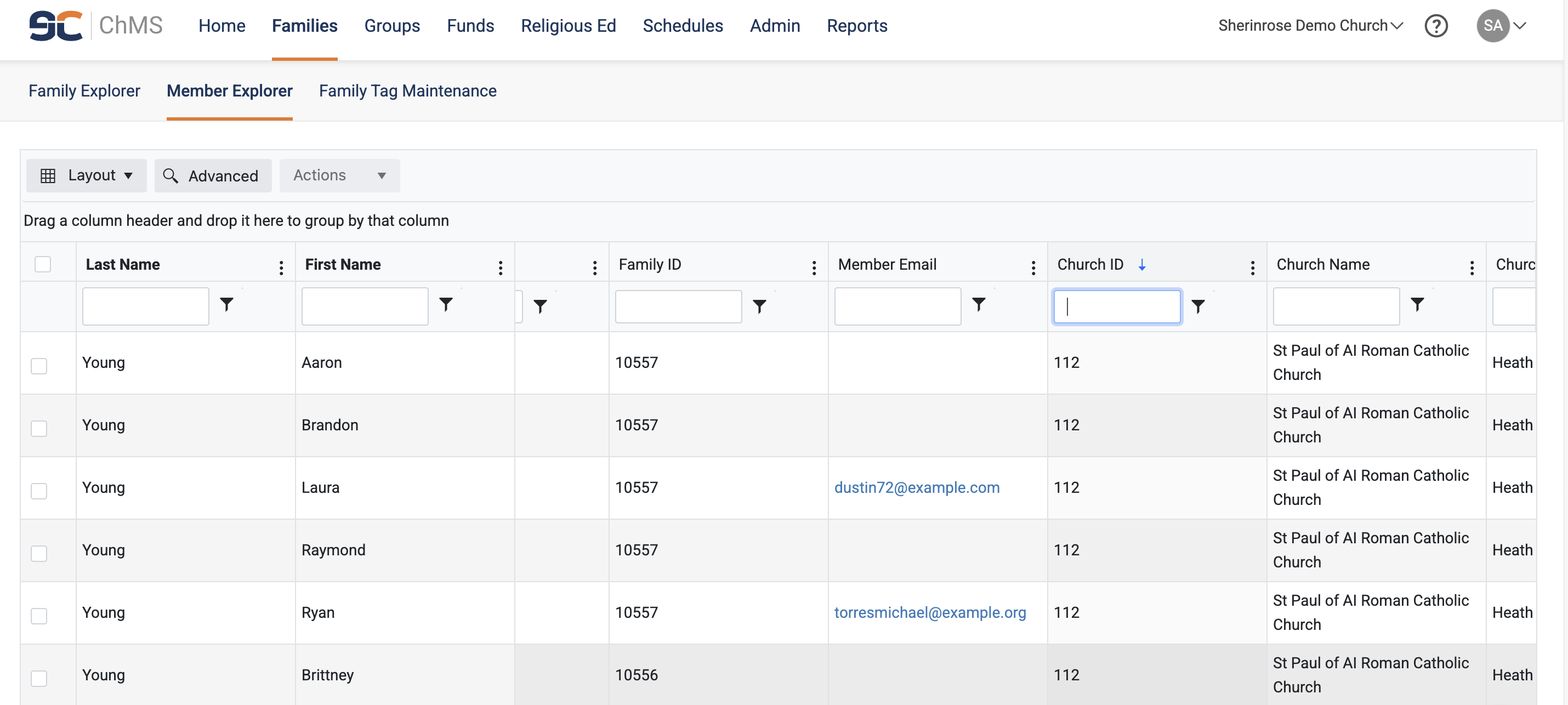1568x705 pixels.
Task: Open the Layout dropdown
Action: (87, 176)
